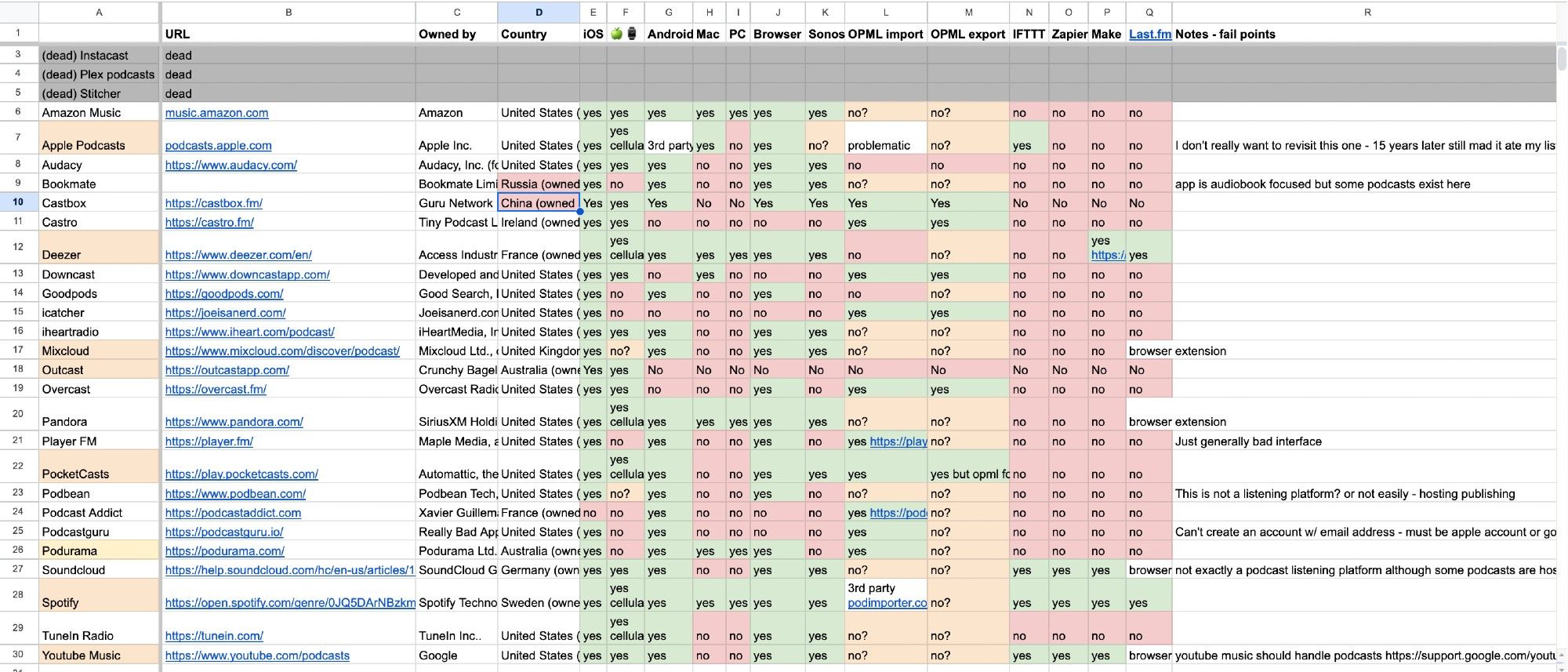Click the Last.fm header link

[1150, 34]
